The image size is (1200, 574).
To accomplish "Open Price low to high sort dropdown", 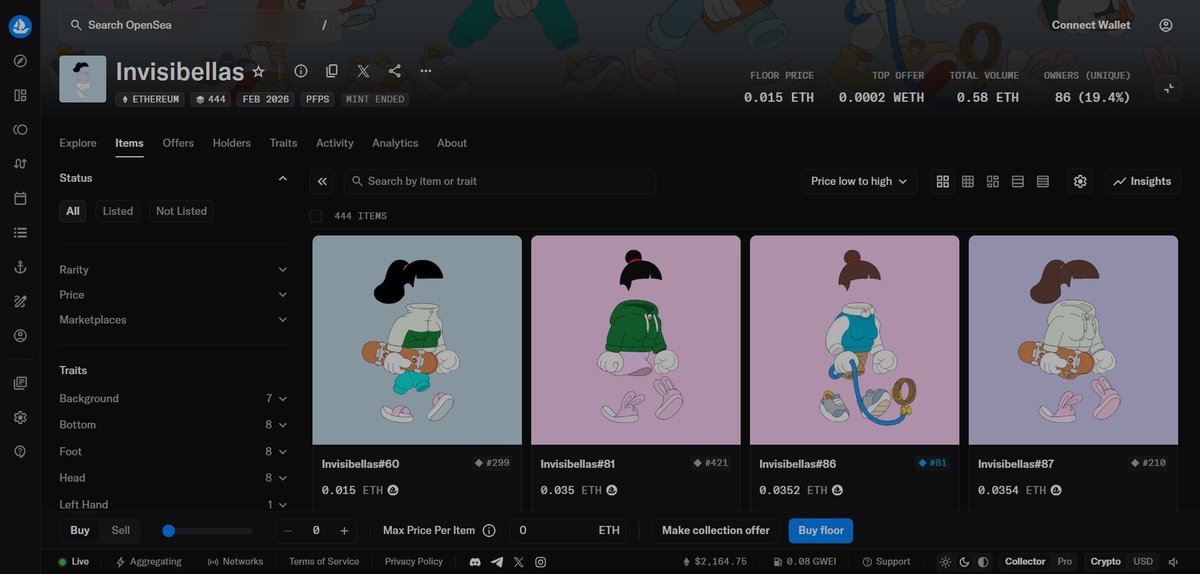I will point(859,181).
